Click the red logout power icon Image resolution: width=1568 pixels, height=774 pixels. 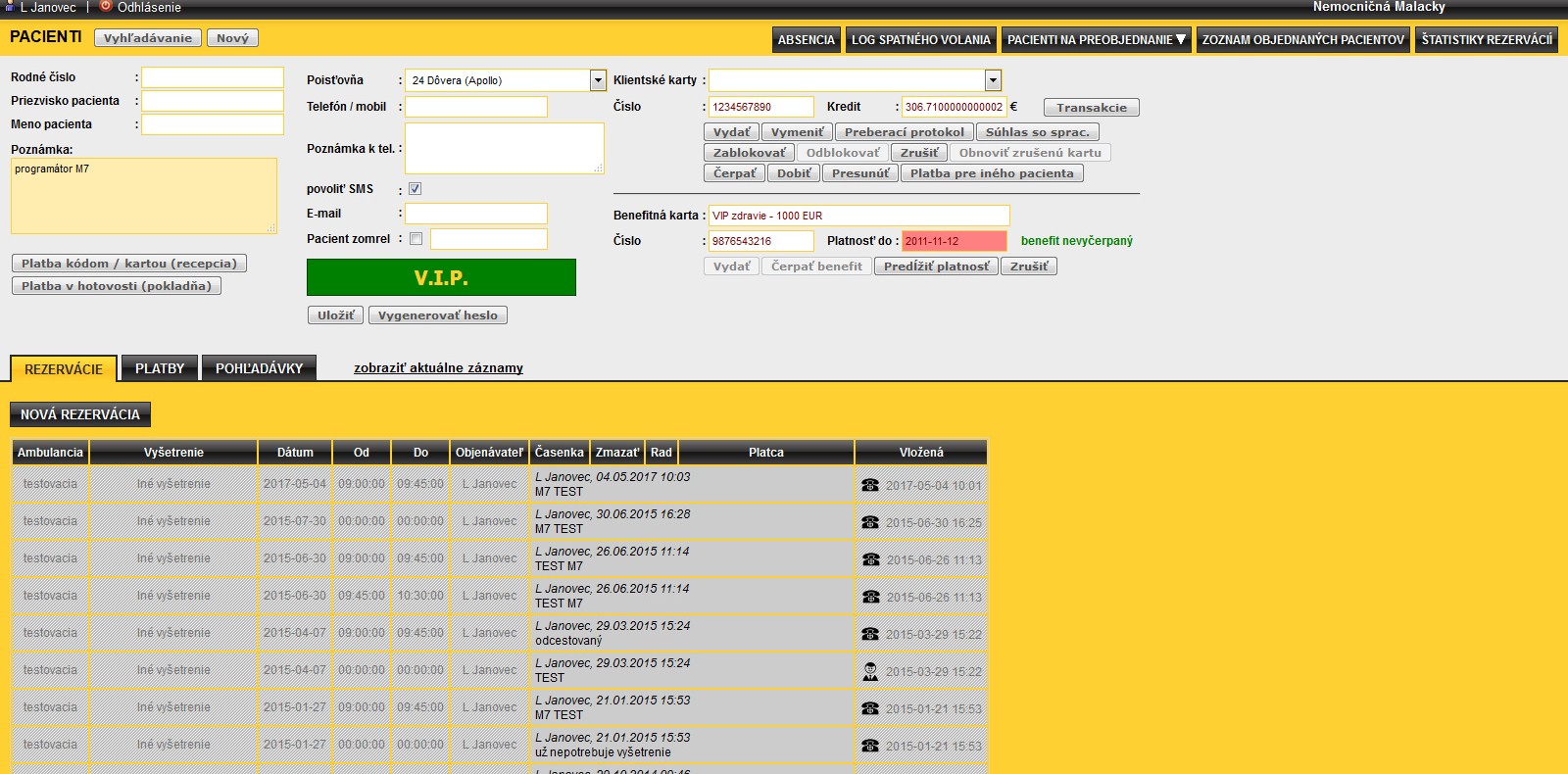tap(106, 6)
